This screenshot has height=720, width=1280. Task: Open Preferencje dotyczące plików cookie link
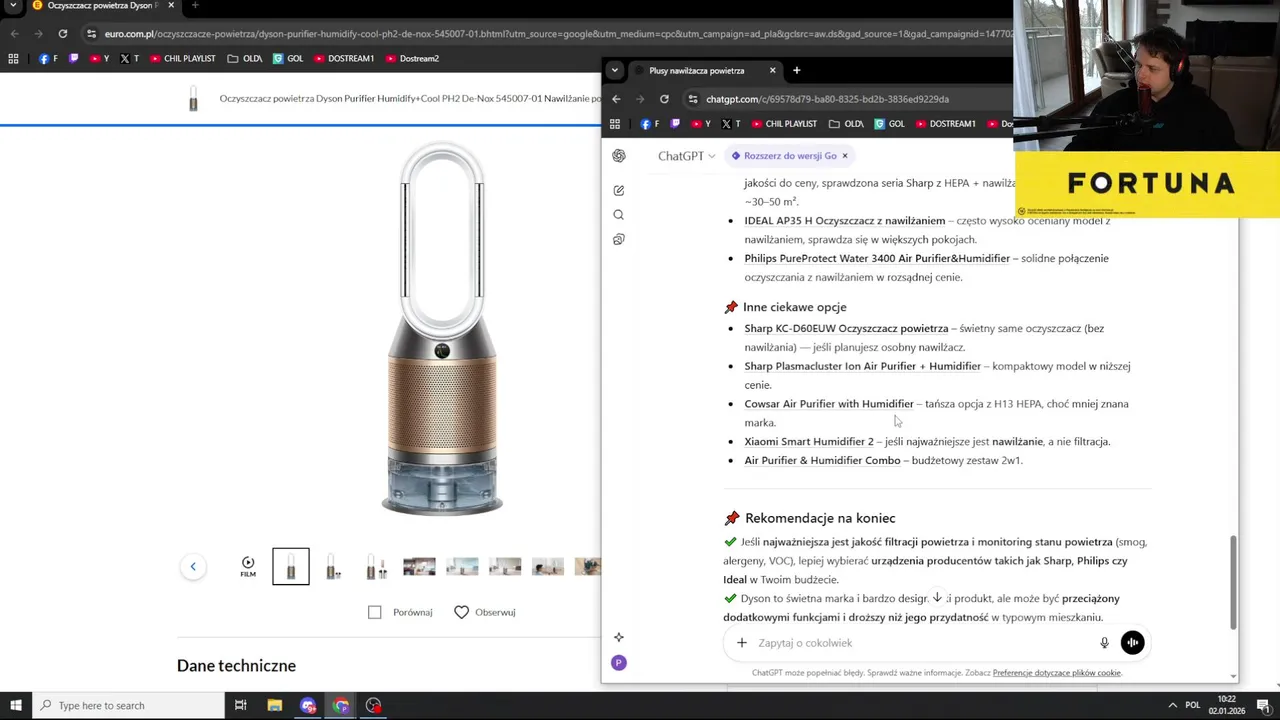(x=1057, y=673)
